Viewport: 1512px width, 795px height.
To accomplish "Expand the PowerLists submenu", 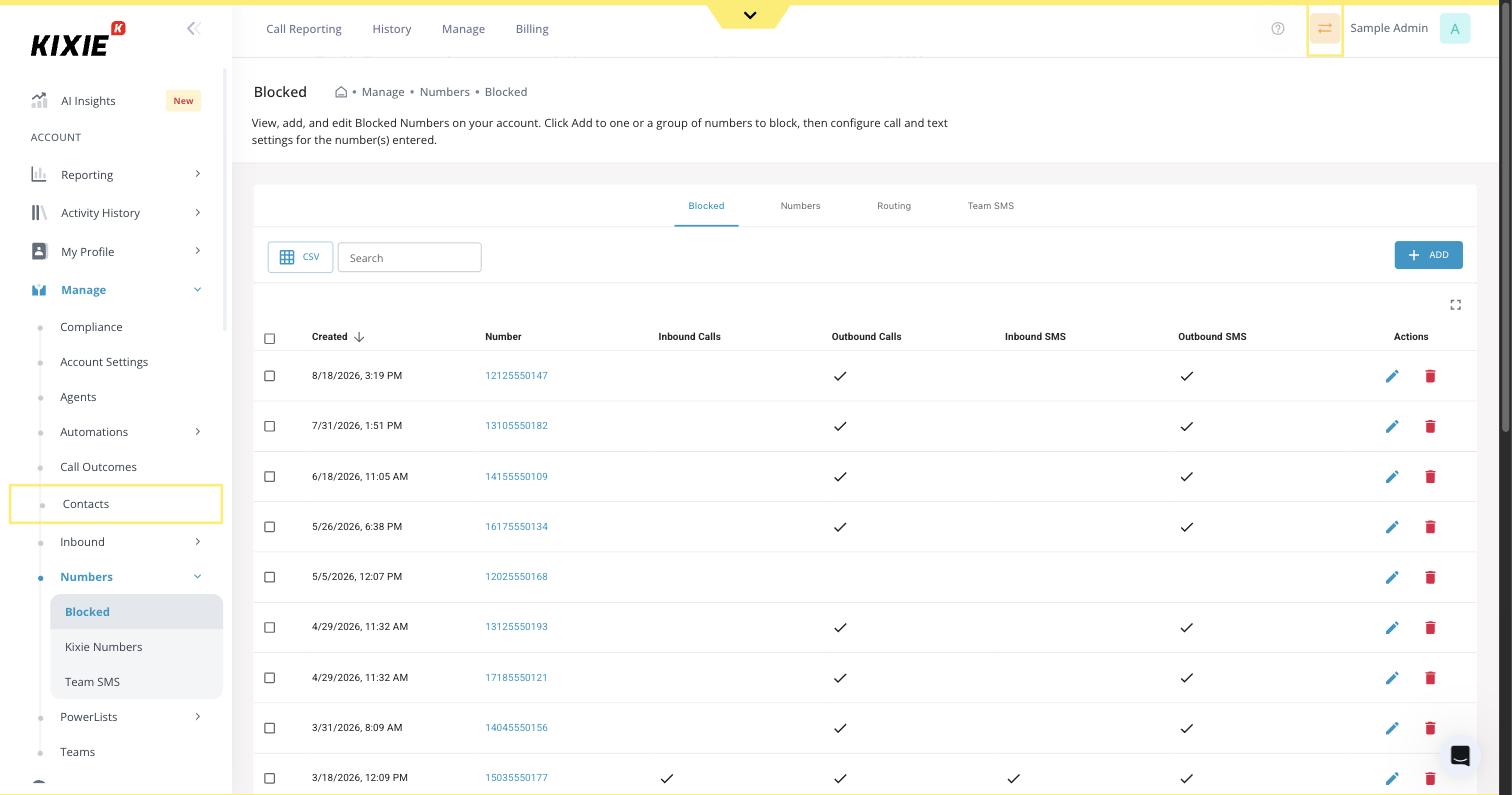I will [197, 717].
